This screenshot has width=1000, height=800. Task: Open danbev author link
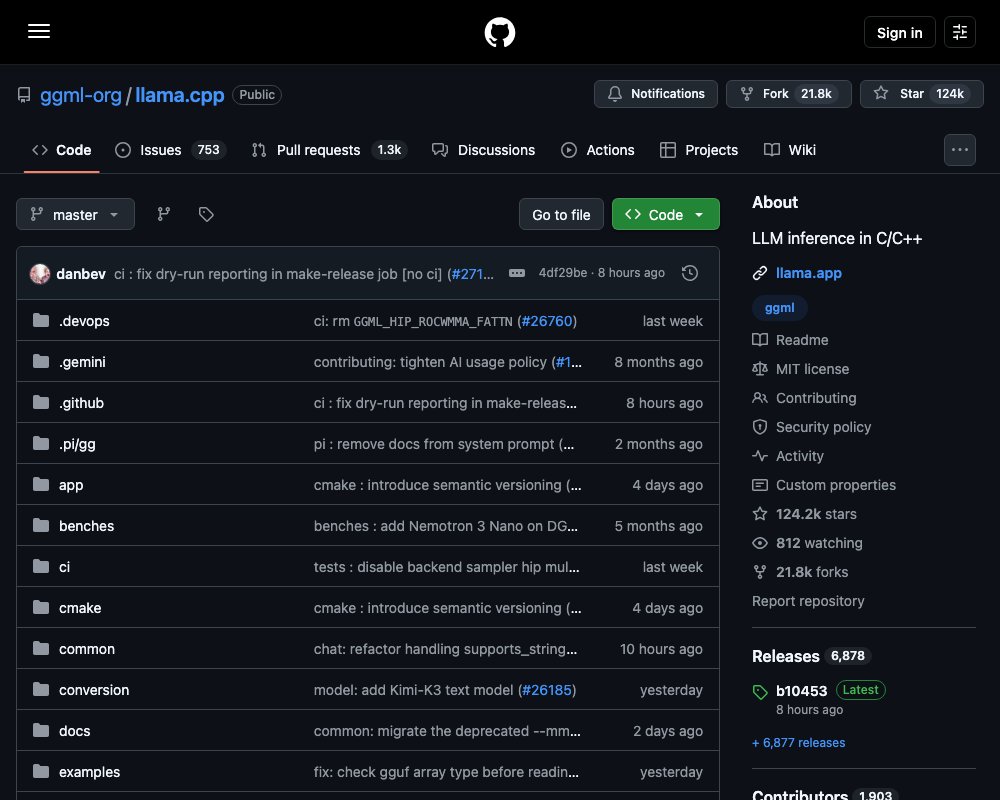[81, 274]
